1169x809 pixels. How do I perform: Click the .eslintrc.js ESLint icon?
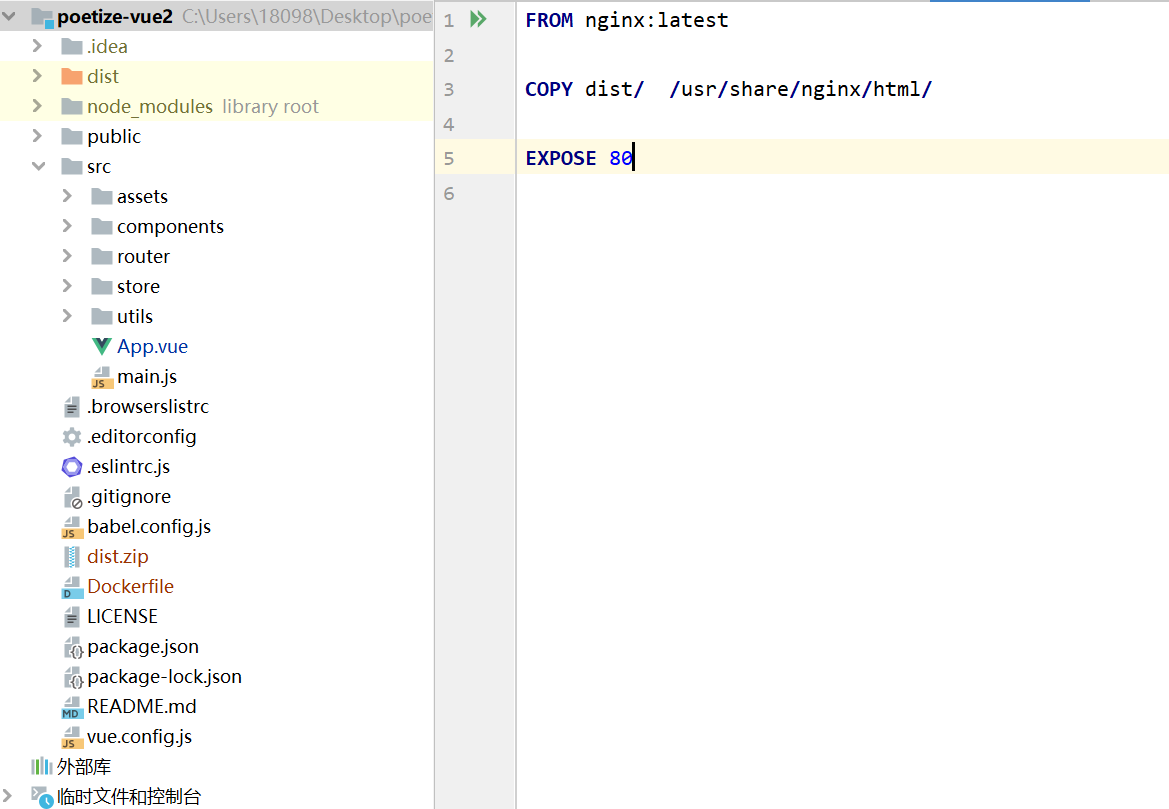point(72,467)
